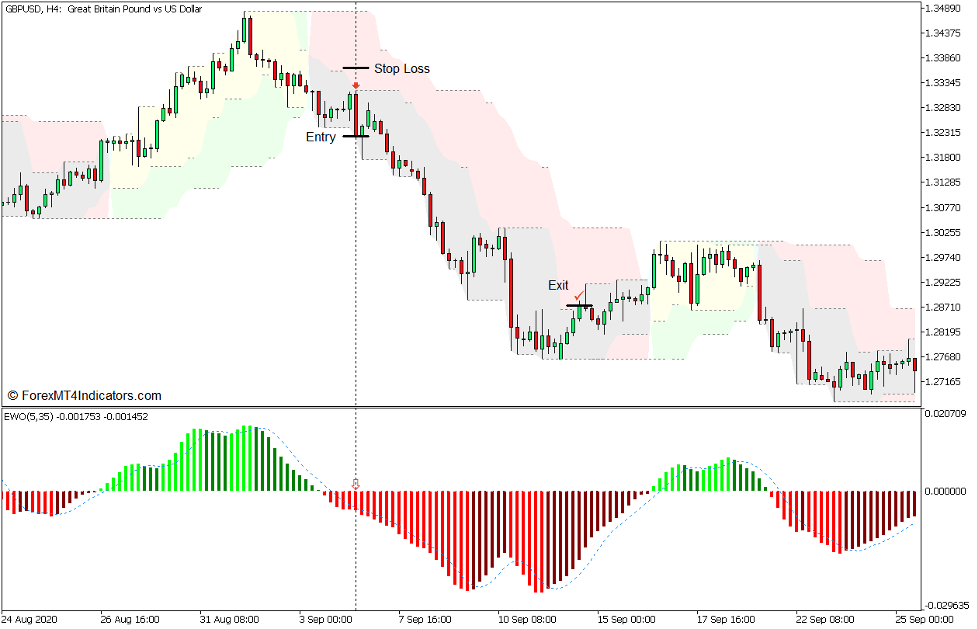Image resolution: width=977 pixels, height=629 pixels.
Task: Select the Exit horizontal line marker
Action: [580, 304]
